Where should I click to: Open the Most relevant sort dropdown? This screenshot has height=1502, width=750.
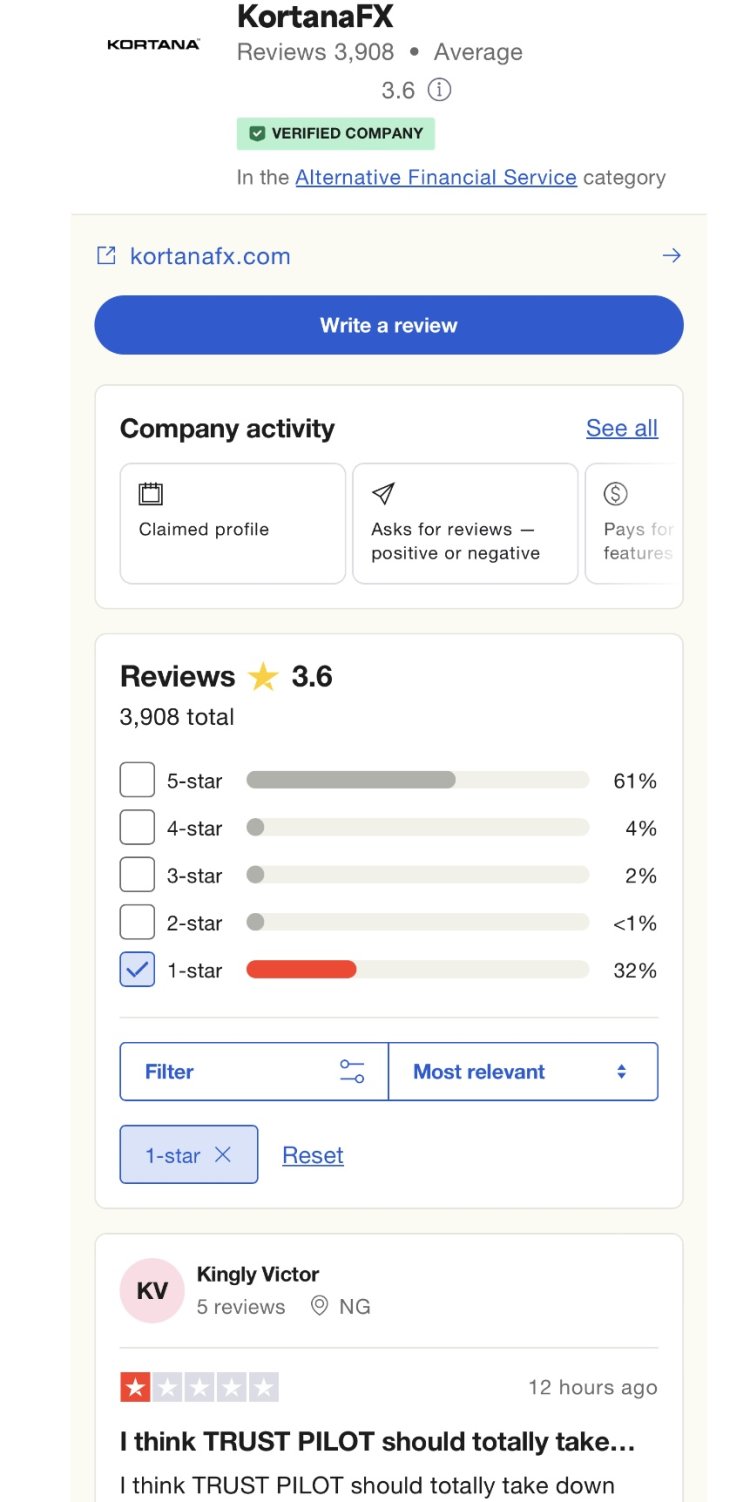coord(523,1072)
